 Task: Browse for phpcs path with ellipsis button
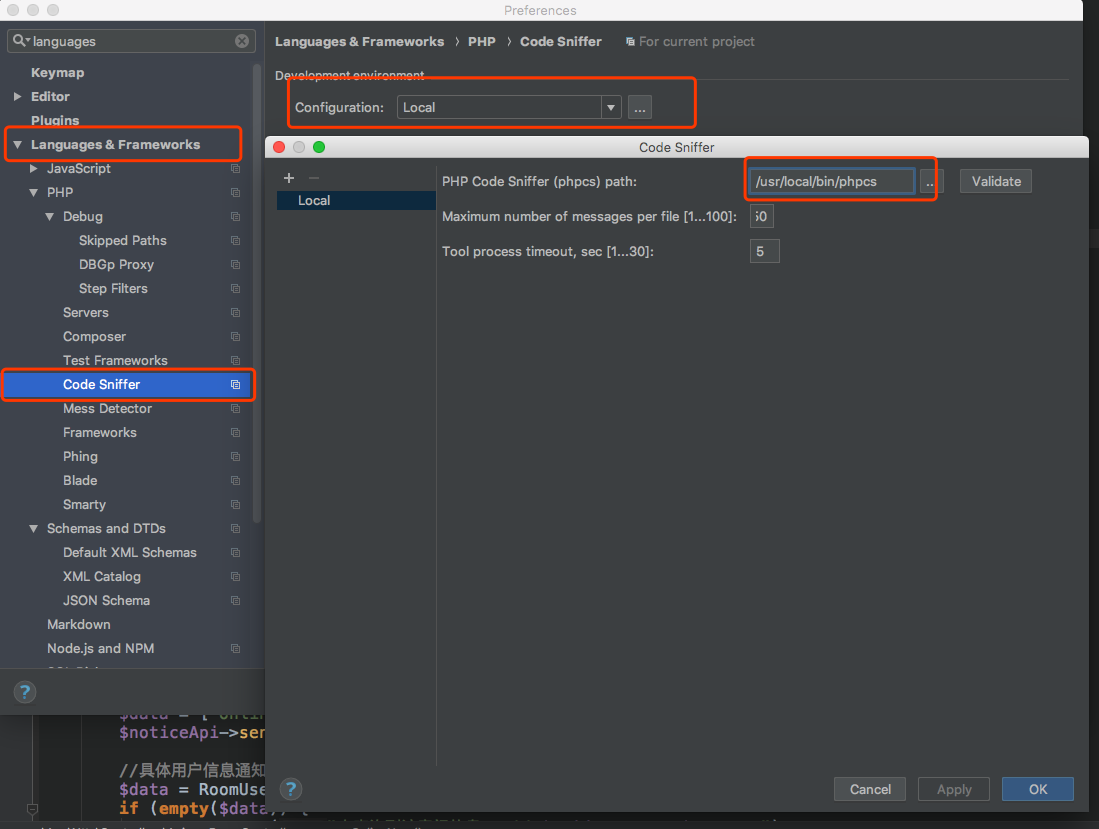pos(931,181)
